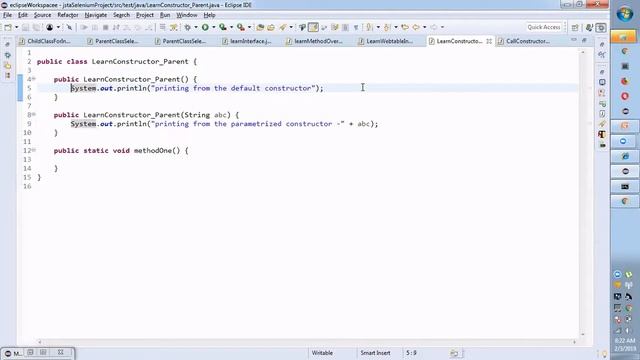Collapse the fold marker on line 8

click(34, 114)
